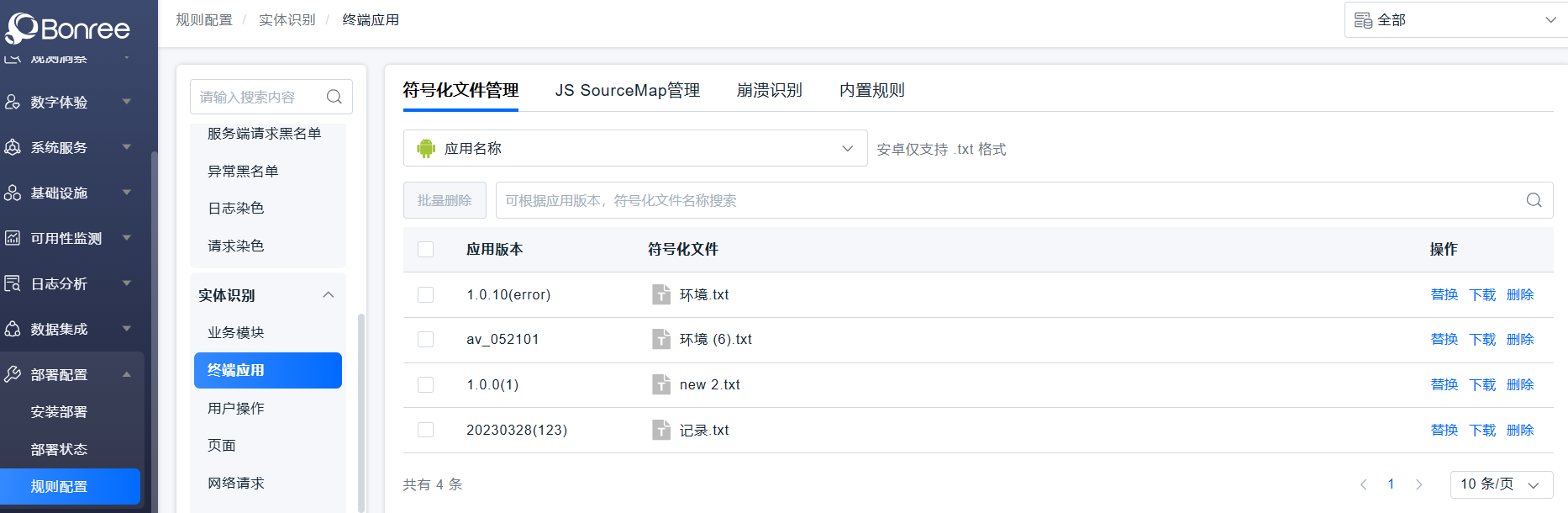The width and height of the screenshot is (1568, 513).
Task: Switch to the JS SourceMap管理 tab
Action: (x=627, y=90)
